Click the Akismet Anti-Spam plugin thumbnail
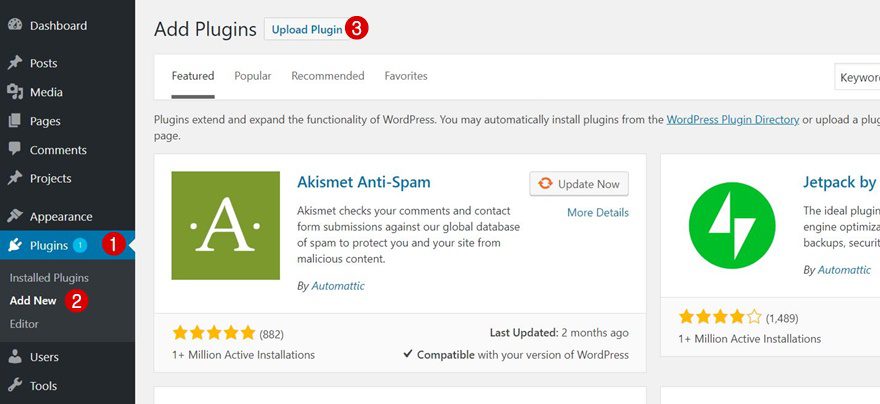 pyautogui.click(x=226, y=225)
